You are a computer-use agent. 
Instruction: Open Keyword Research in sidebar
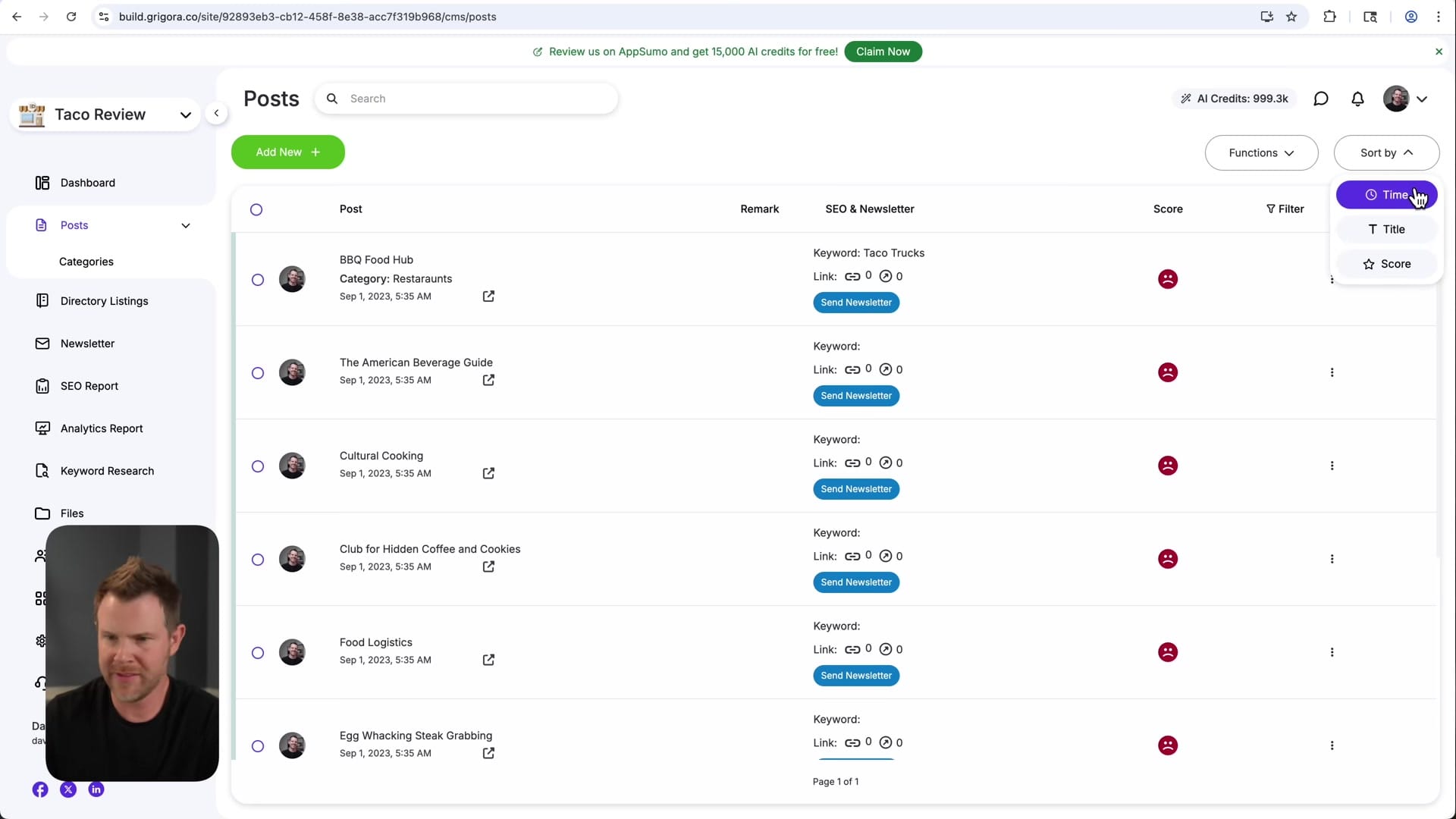click(107, 471)
